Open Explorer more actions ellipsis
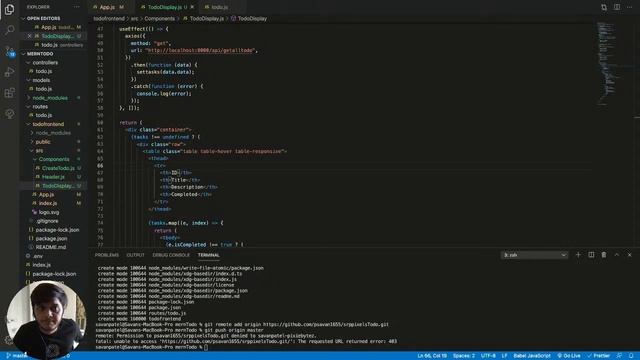 pos(77,7)
